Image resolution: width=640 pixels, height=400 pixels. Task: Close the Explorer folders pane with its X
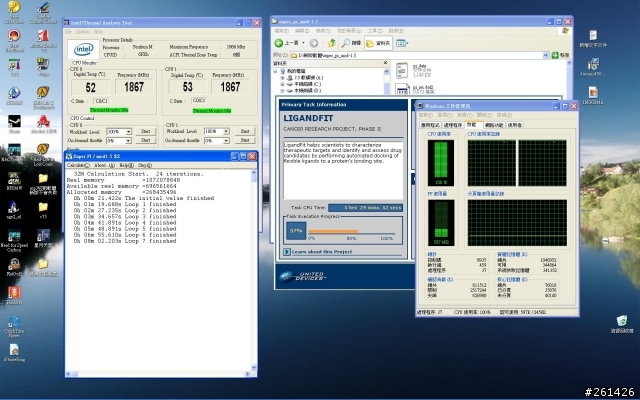385,63
